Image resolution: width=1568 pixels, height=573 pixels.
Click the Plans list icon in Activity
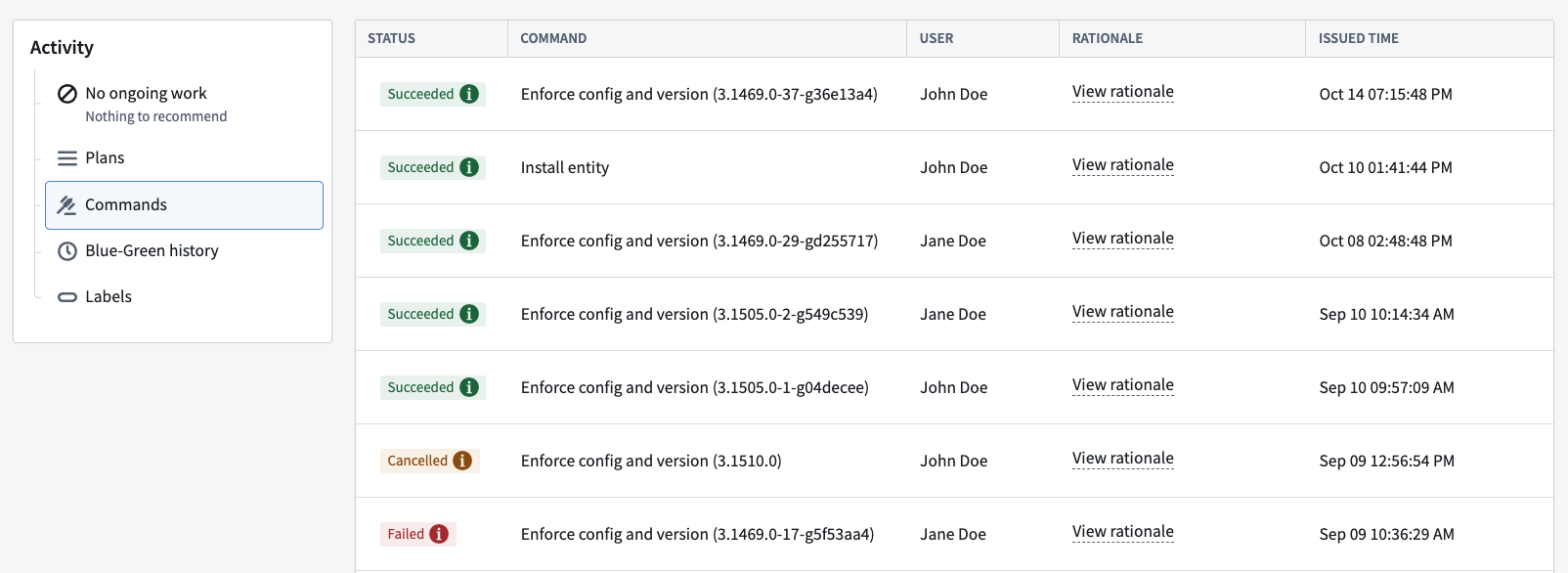point(67,158)
